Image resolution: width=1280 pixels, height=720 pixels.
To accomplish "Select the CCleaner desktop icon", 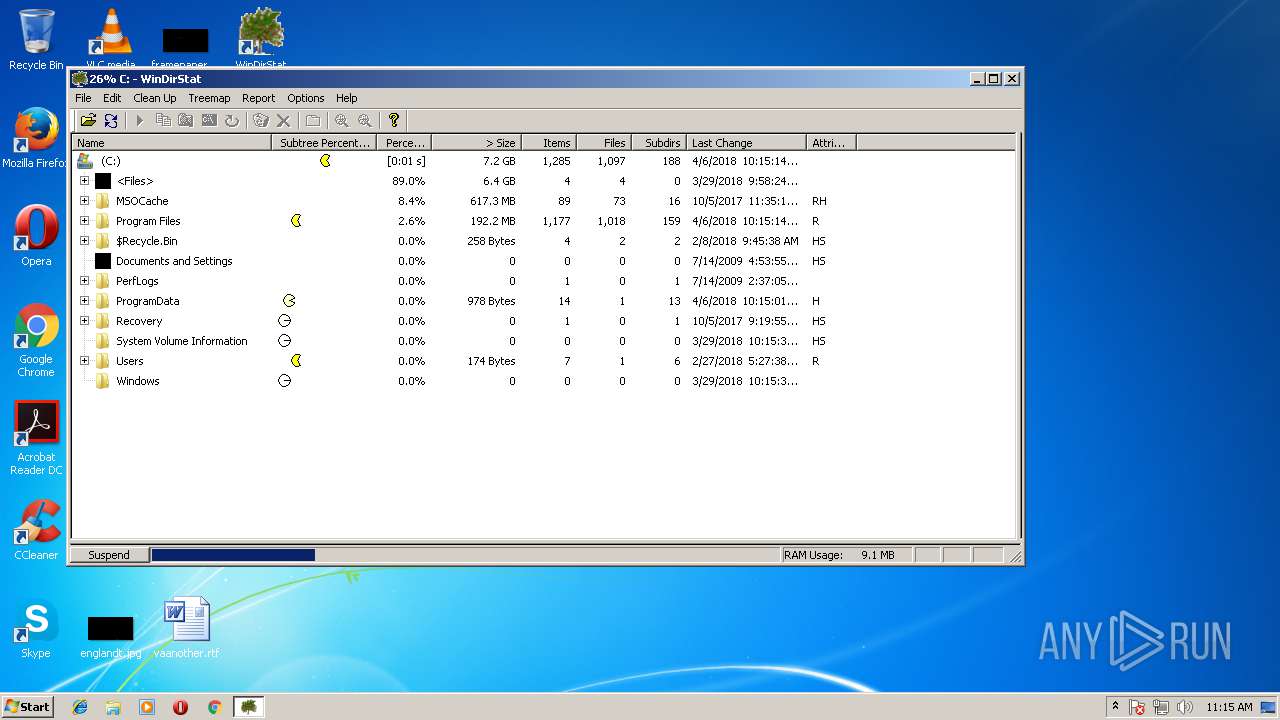I will coord(36,530).
